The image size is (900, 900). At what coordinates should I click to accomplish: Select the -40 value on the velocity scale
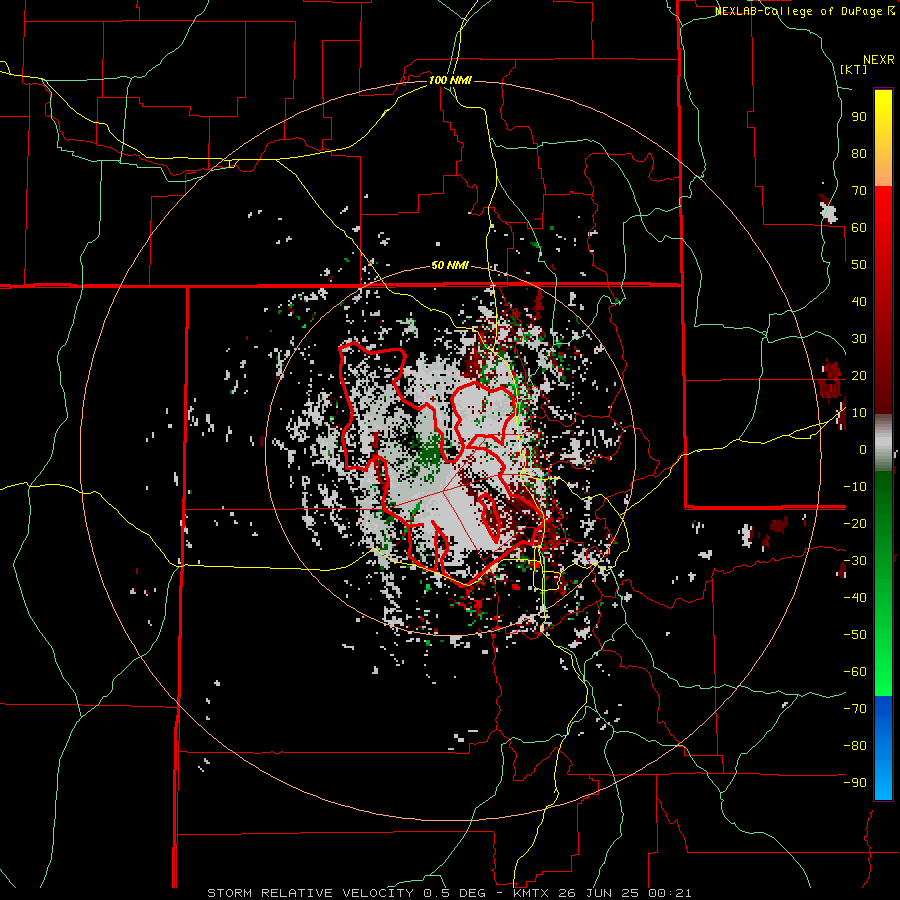coord(855,598)
